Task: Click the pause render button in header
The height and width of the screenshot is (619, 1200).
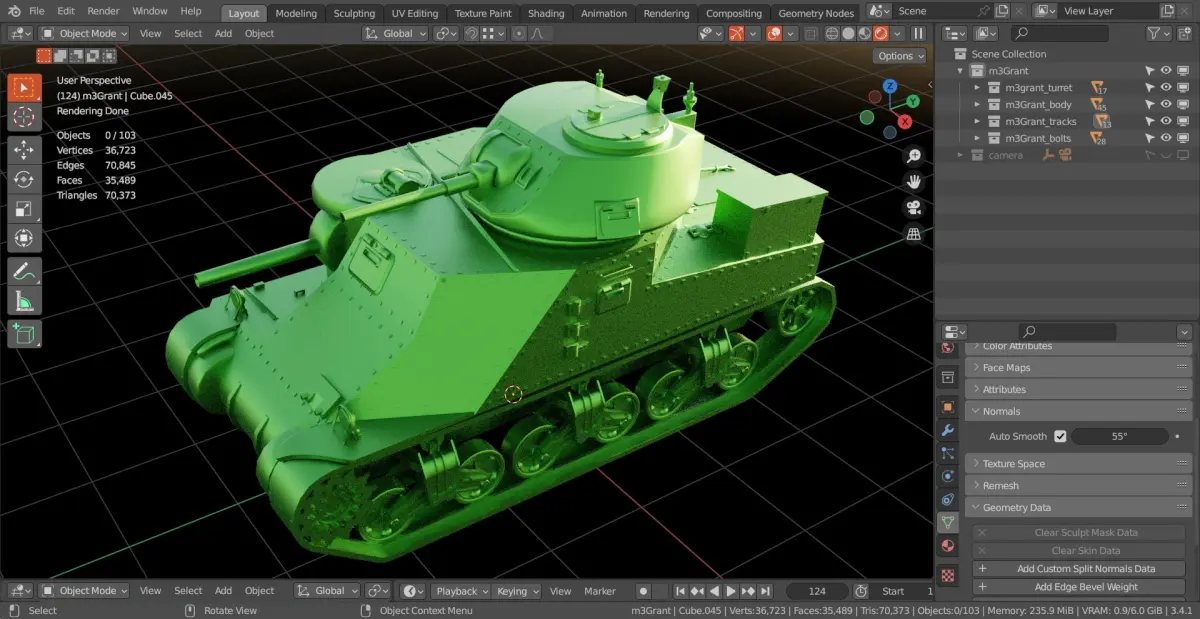Action: tap(918, 33)
